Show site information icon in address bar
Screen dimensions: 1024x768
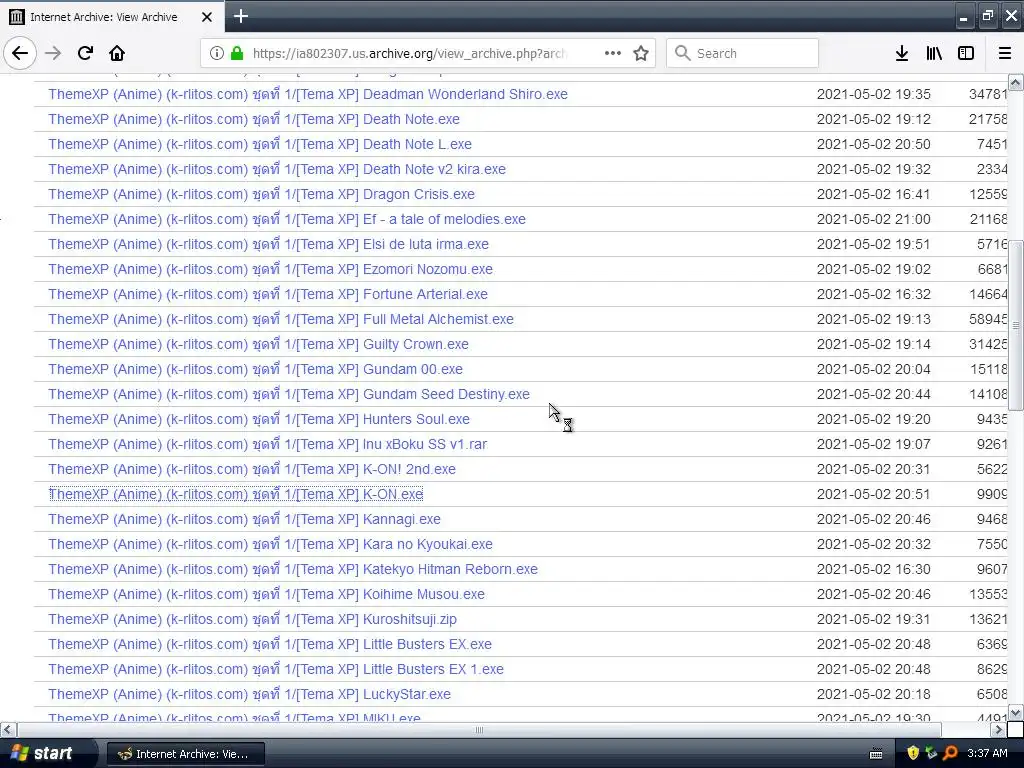[217, 53]
